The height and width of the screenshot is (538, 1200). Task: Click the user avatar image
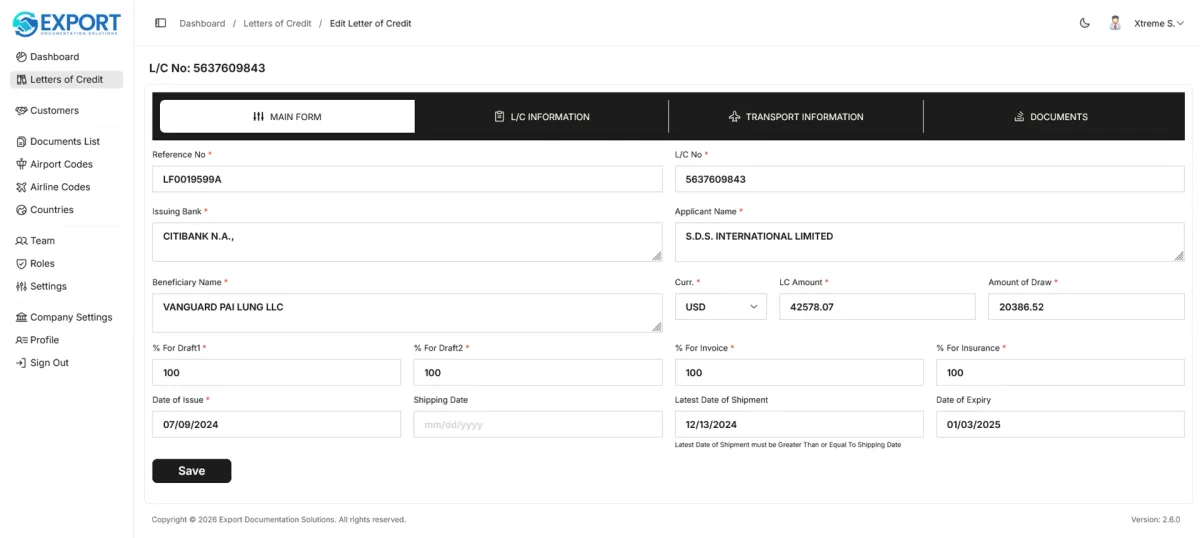coord(1115,23)
